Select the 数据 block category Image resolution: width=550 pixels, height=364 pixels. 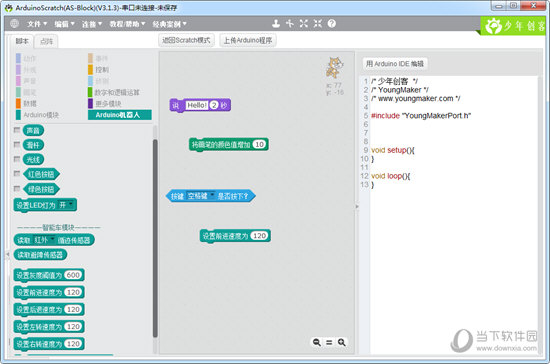coord(26,104)
